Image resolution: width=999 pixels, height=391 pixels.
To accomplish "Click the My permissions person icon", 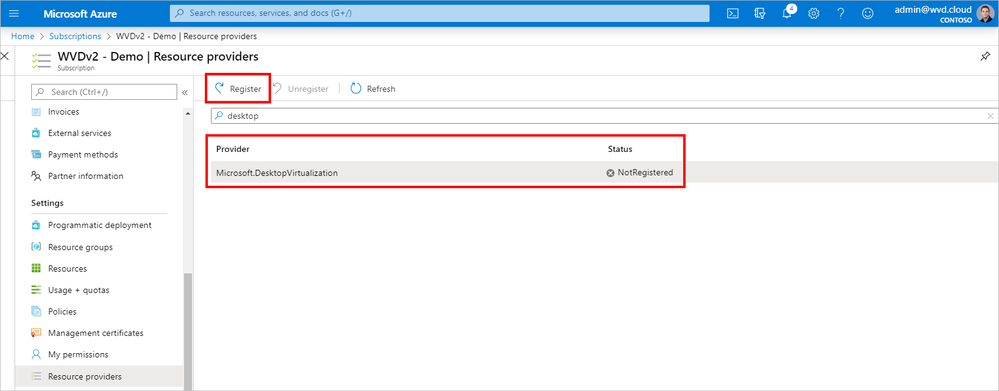I will [x=36, y=354].
